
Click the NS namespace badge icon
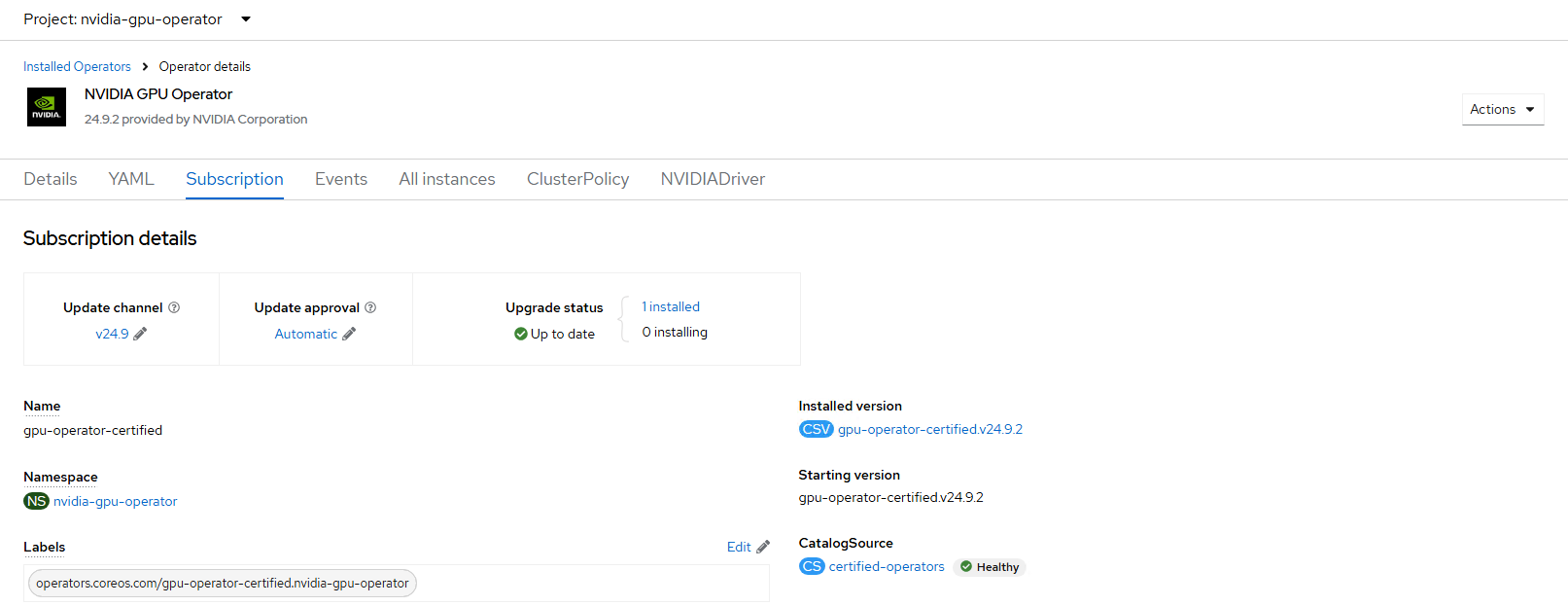tap(36, 501)
